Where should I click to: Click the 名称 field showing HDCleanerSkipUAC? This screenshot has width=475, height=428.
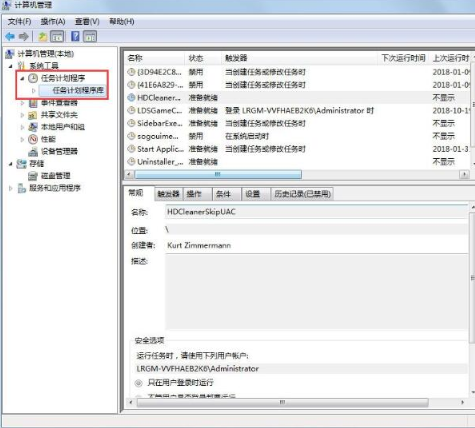coord(316,212)
